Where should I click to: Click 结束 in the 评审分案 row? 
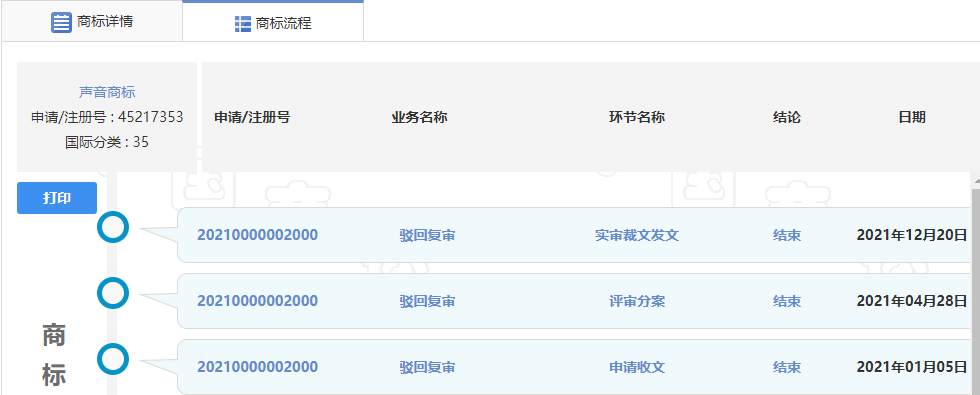click(x=787, y=302)
